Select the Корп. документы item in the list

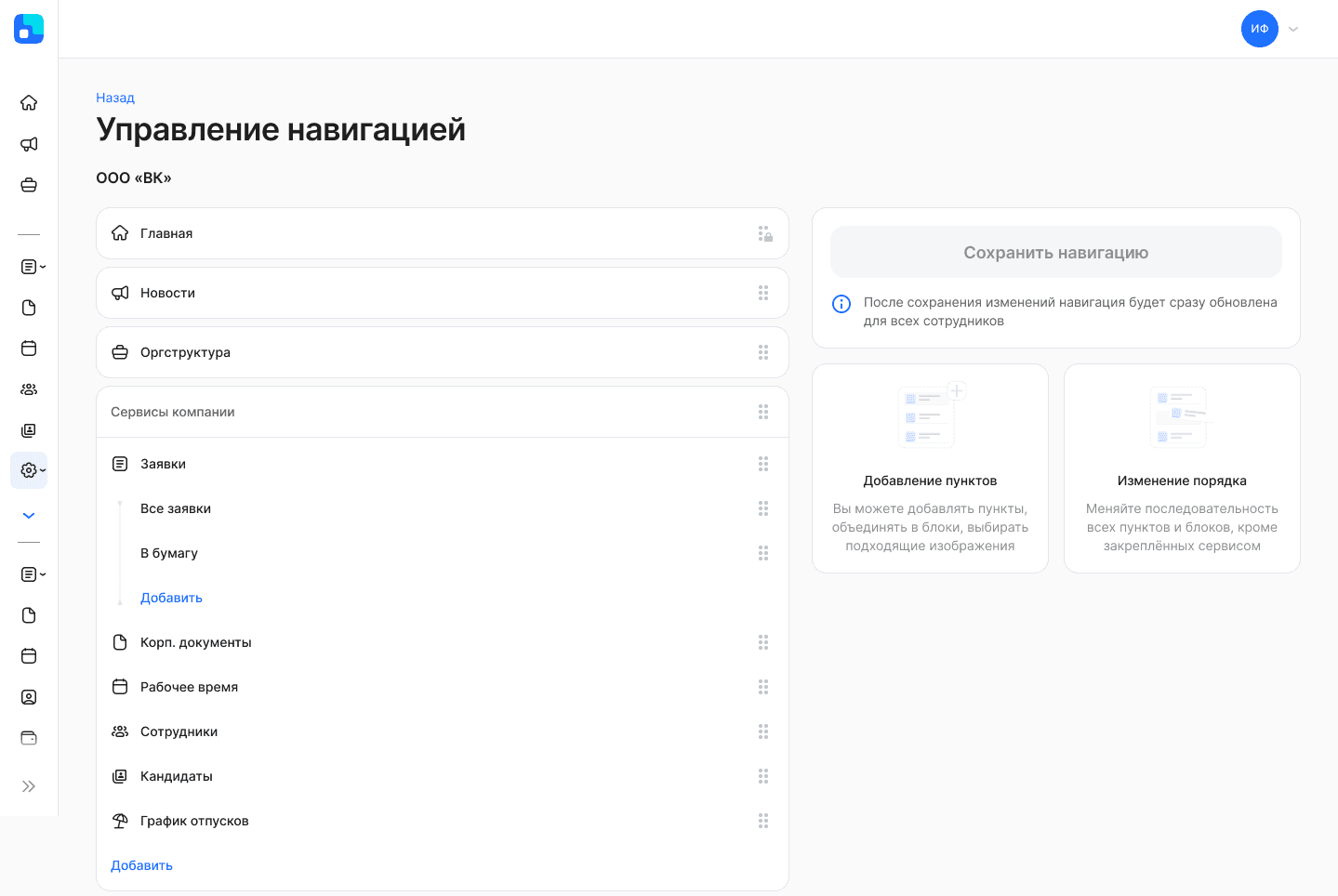pos(195,642)
